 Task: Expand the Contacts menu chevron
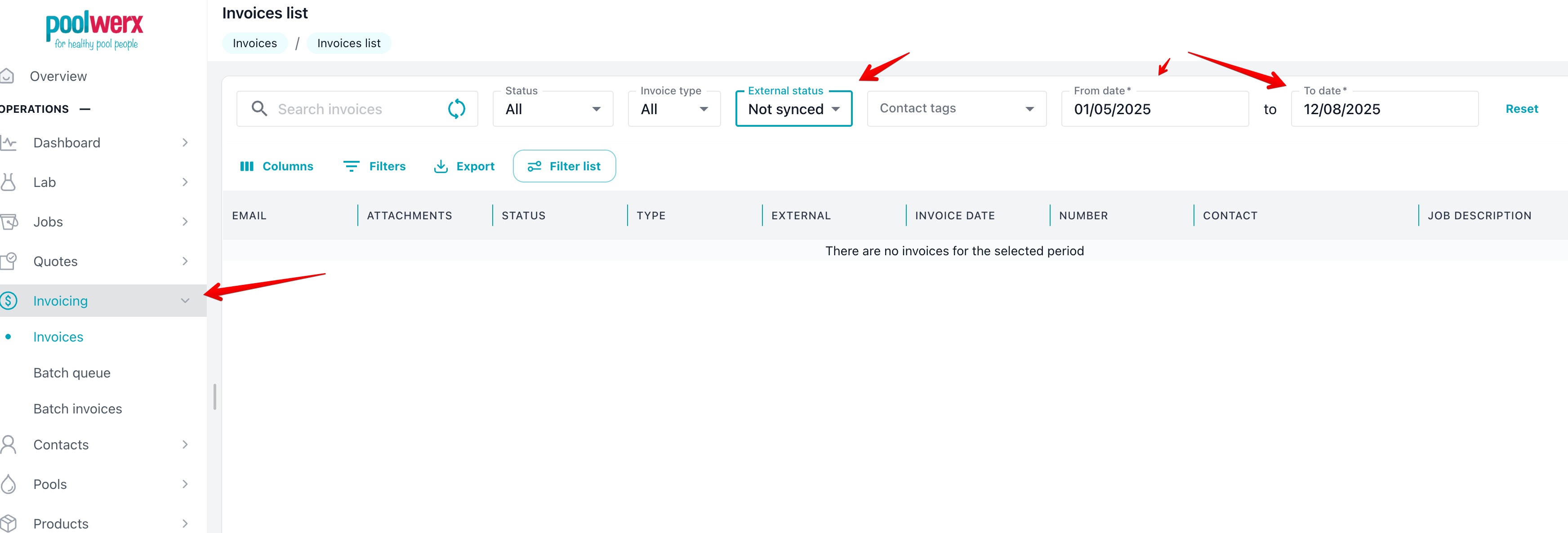click(185, 445)
